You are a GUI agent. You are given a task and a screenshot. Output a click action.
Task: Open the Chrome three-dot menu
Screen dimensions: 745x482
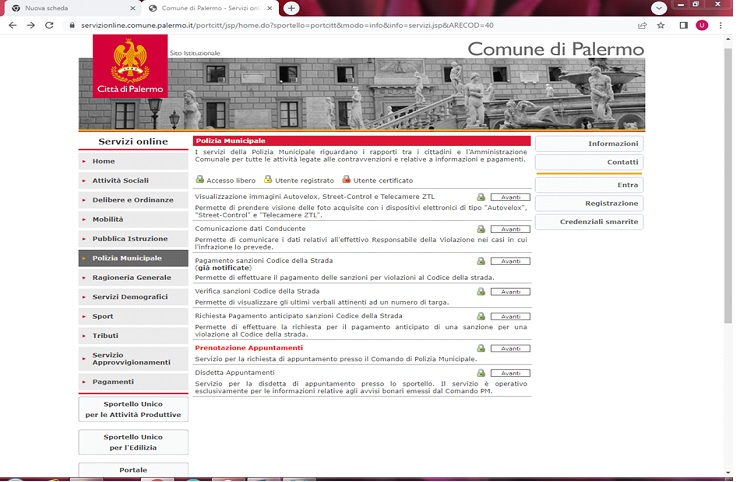tap(721, 25)
